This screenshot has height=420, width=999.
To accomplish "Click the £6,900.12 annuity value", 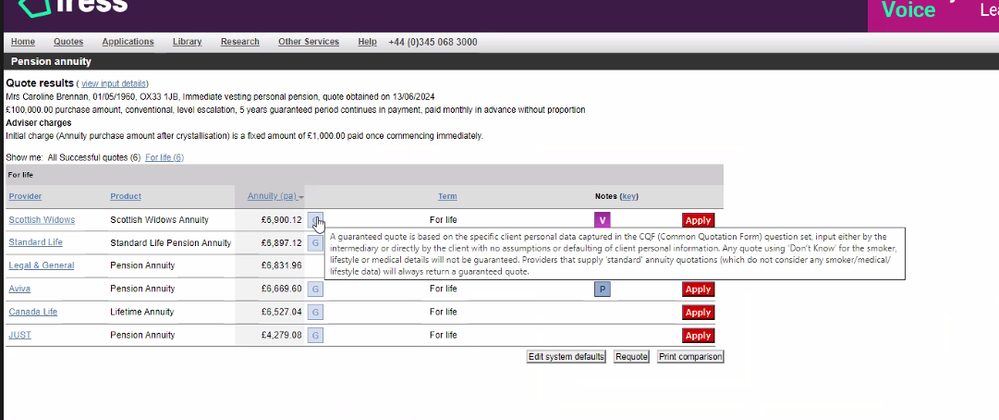I will [x=281, y=220].
